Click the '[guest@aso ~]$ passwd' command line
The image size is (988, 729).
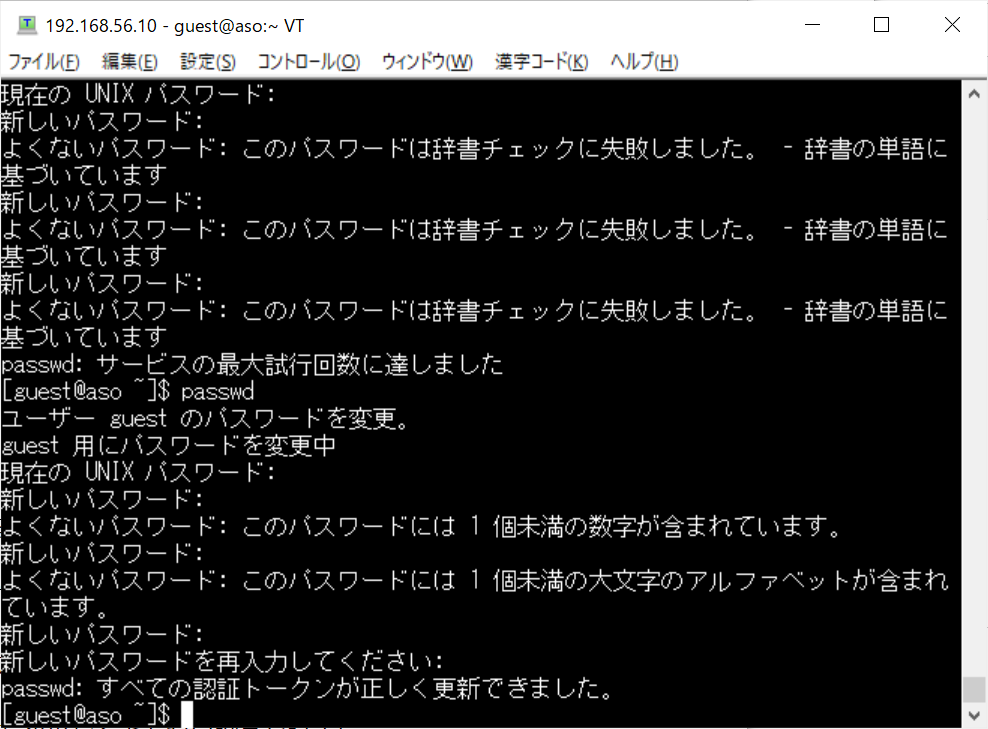[128, 391]
